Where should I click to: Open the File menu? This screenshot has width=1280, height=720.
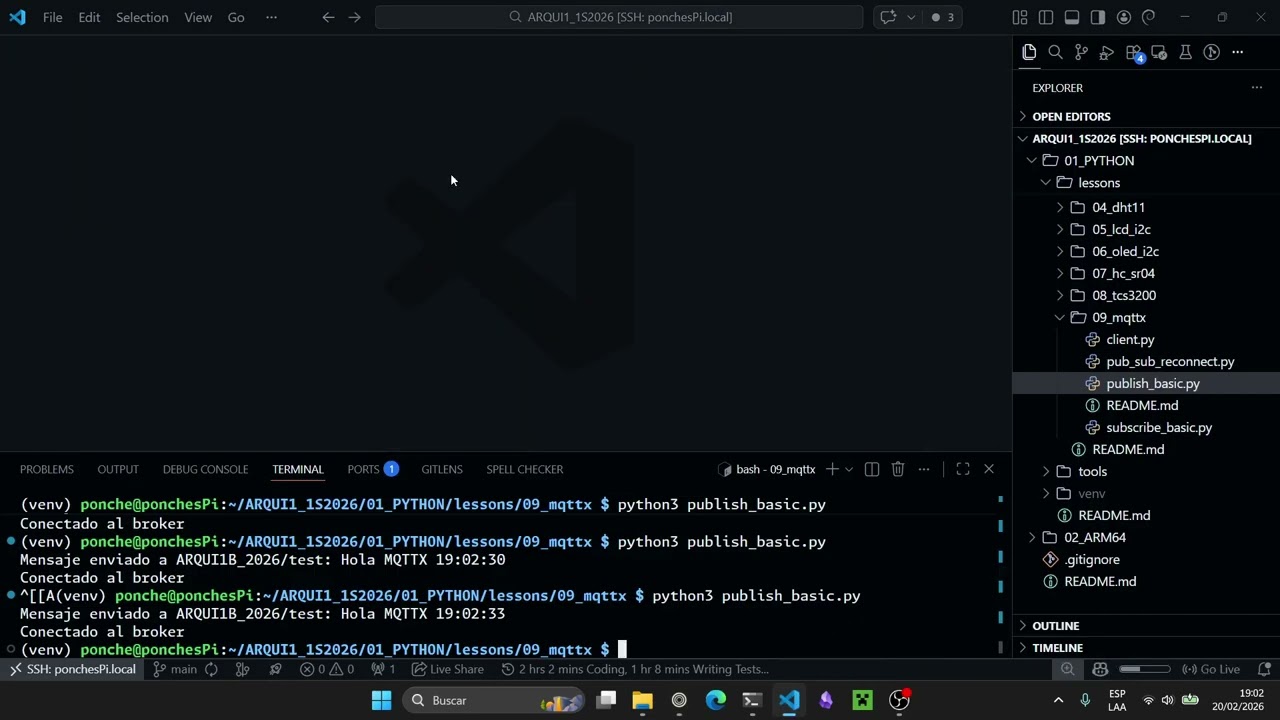point(53,17)
